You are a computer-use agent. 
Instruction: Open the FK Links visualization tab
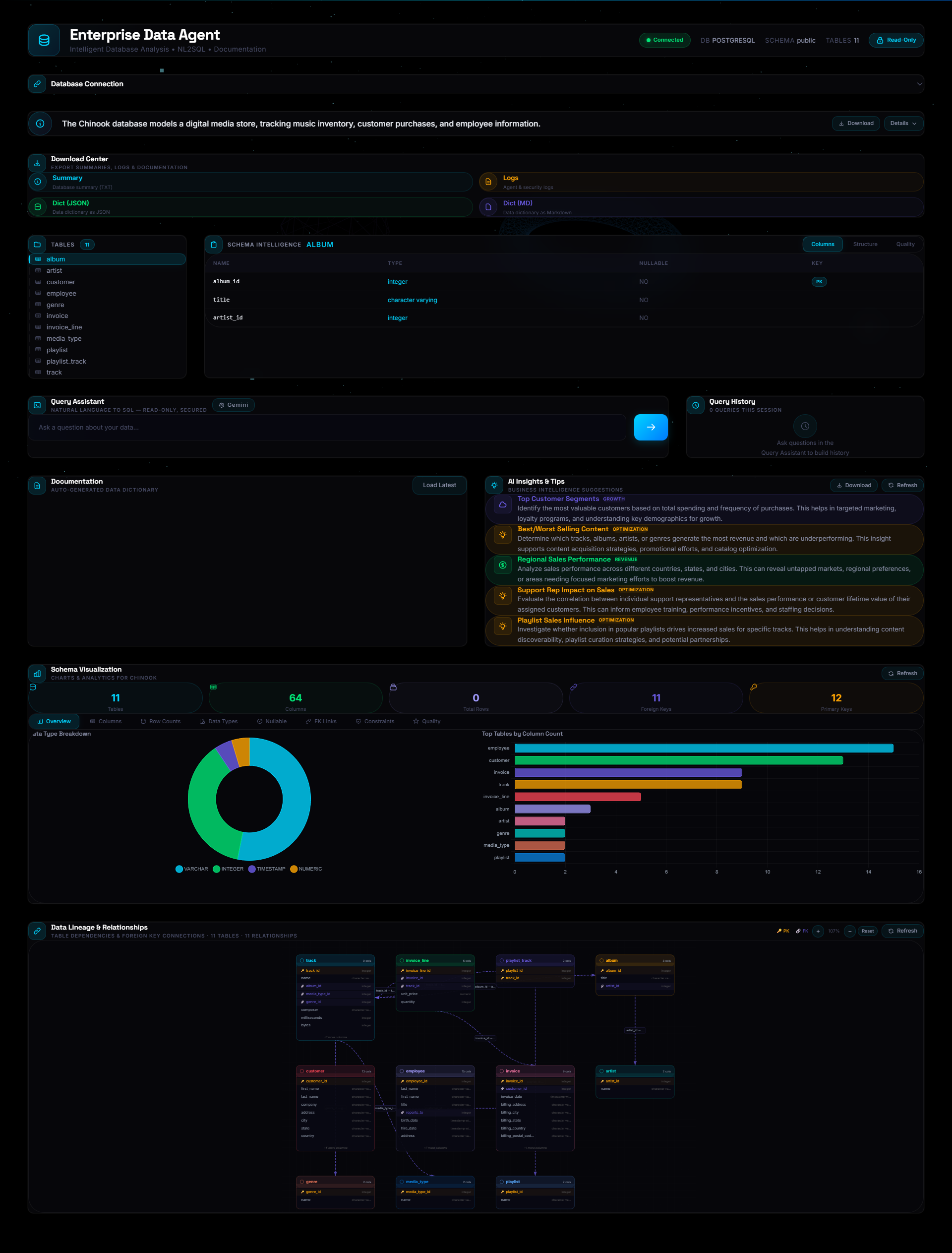(x=321, y=721)
